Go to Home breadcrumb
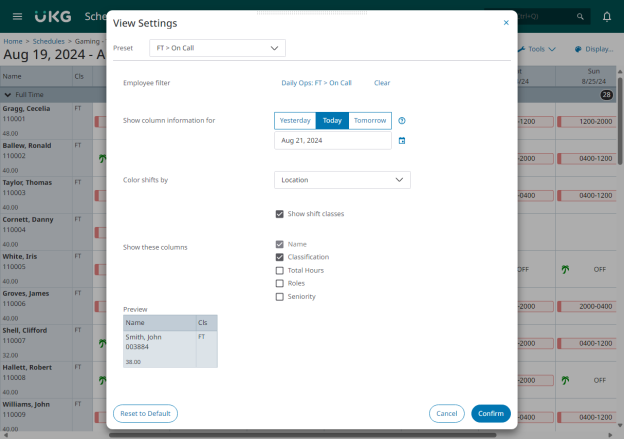Image resolution: width=624 pixels, height=439 pixels. point(13,41)
